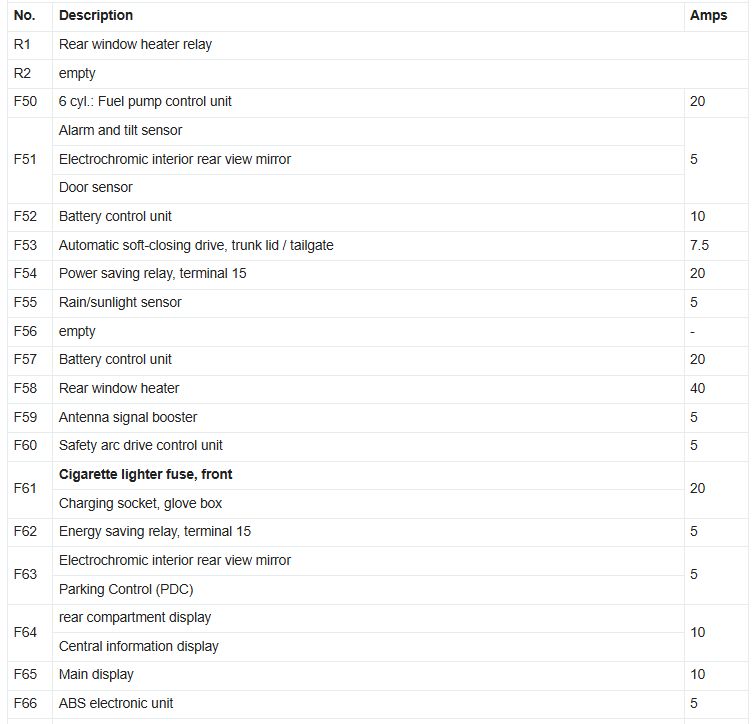
Task: Select Energy saving relay, terminal 15 text
Action: [155, 532]
